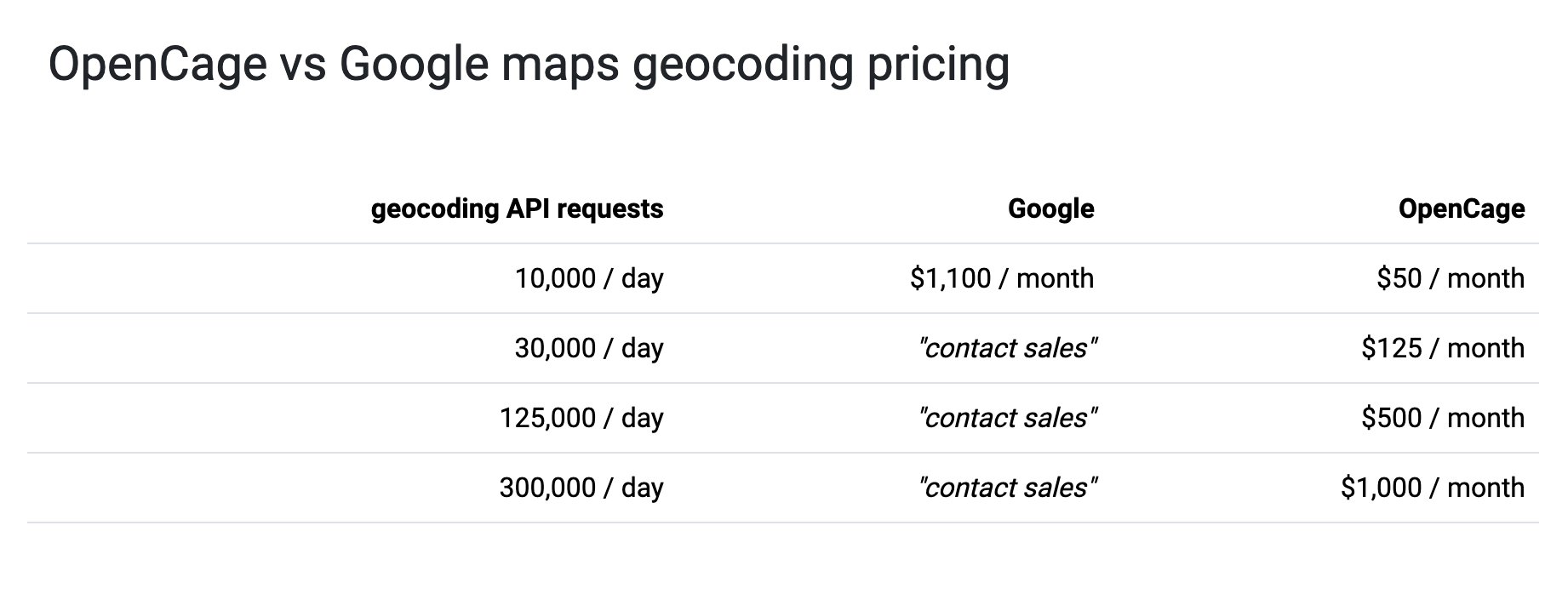Click the word "pricing" in the page title
Screen dimensions: 1568x611
938,65
